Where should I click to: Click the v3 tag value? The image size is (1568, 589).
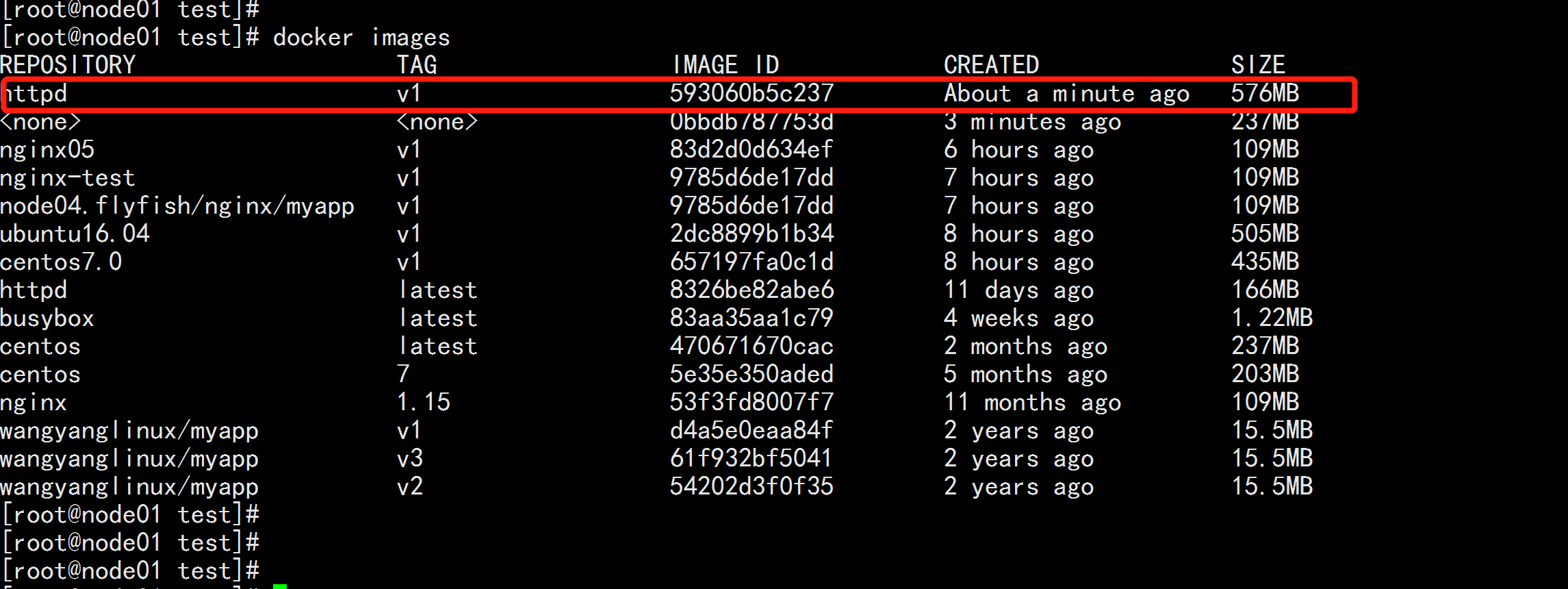click(410, 458)
